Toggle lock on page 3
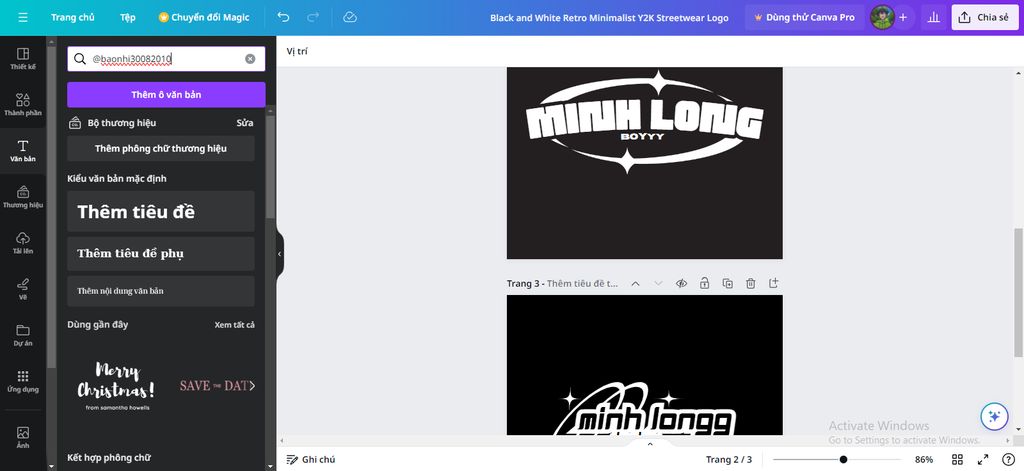The width and height of the screenshot is (1024, 471). (705, 283)
